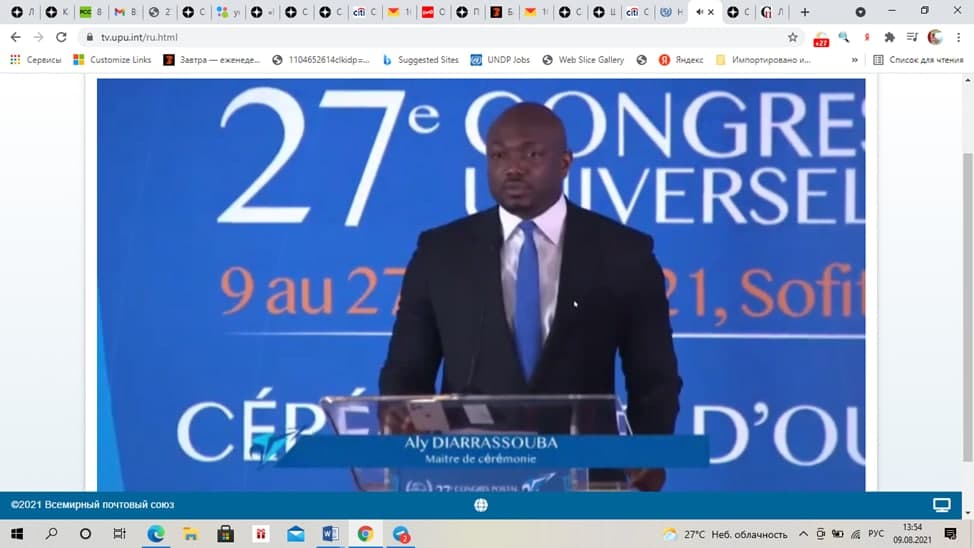Open File Explorer from taskbar
Screen dimensions: 974x548
click(191, 534)
